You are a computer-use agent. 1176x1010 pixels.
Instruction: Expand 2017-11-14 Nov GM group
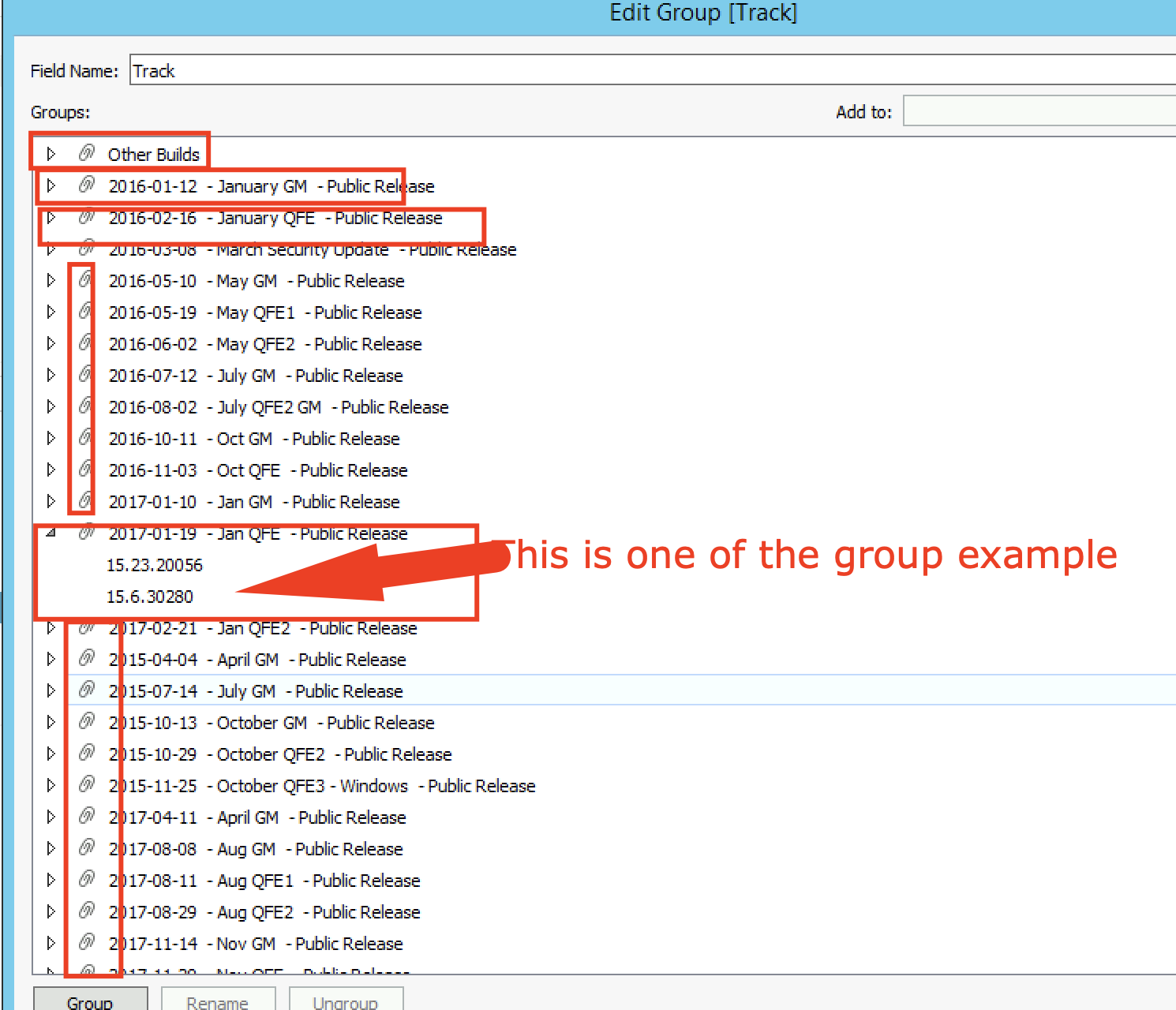(51, 943)
